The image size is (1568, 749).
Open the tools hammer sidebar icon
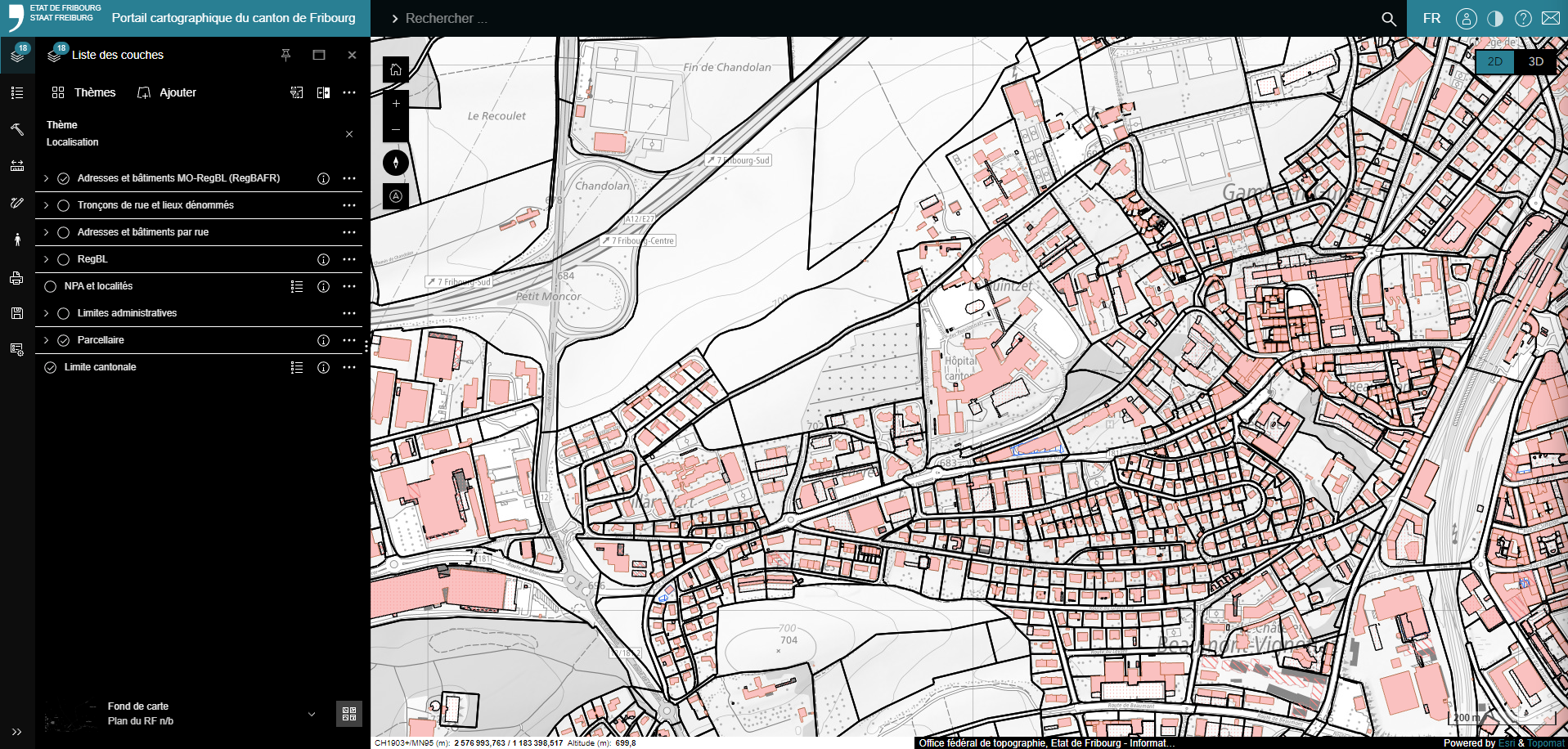[x=17, y=129]
